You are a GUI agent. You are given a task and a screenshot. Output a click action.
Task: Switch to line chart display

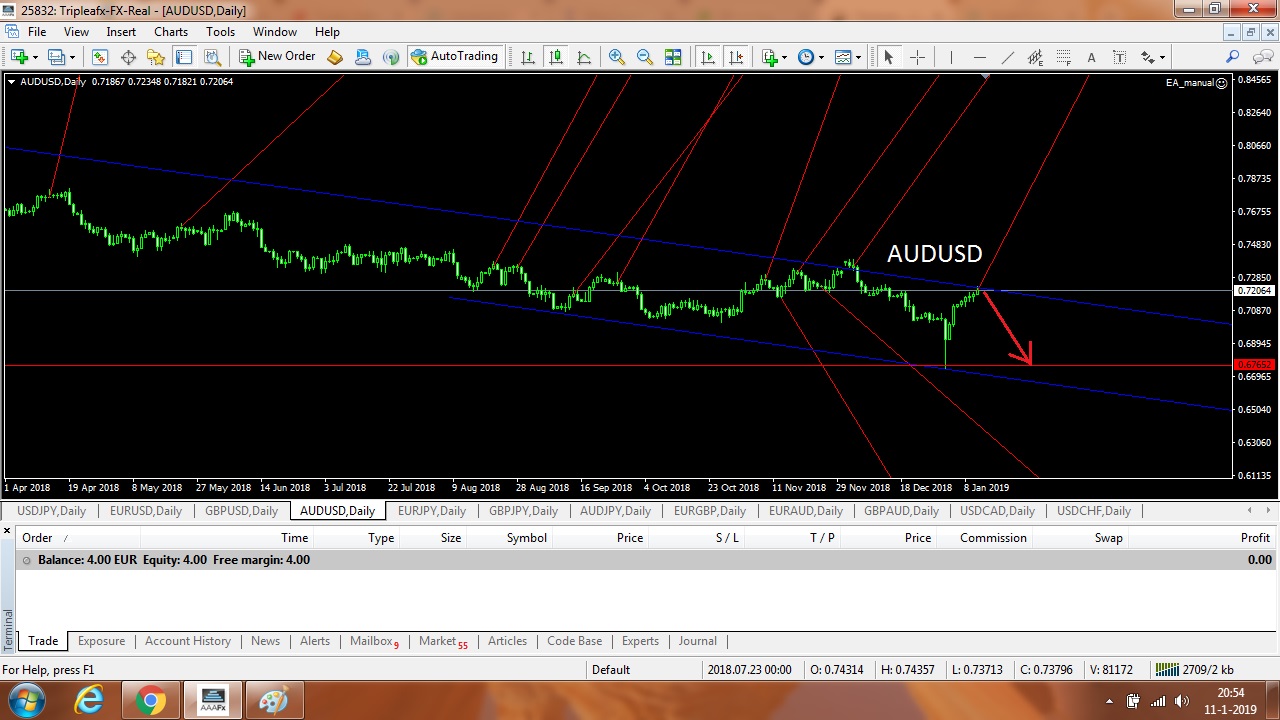click(x=584, y=57)
